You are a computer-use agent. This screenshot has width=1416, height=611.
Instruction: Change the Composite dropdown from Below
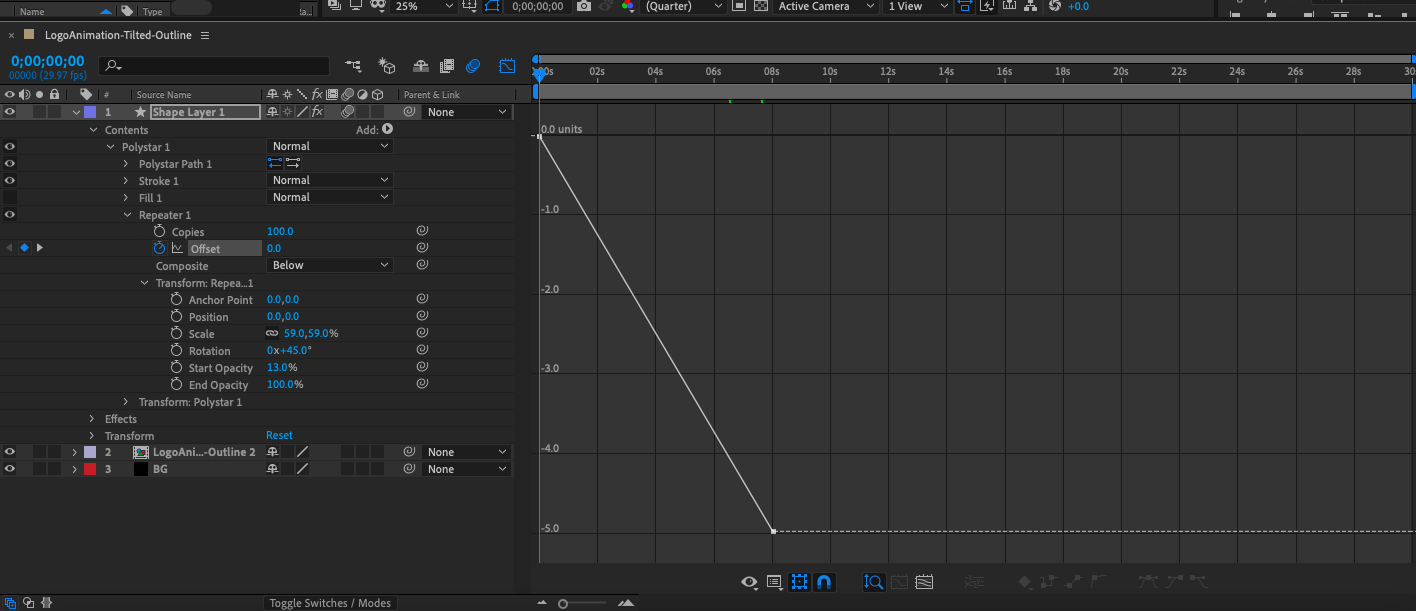pos(330,264)
